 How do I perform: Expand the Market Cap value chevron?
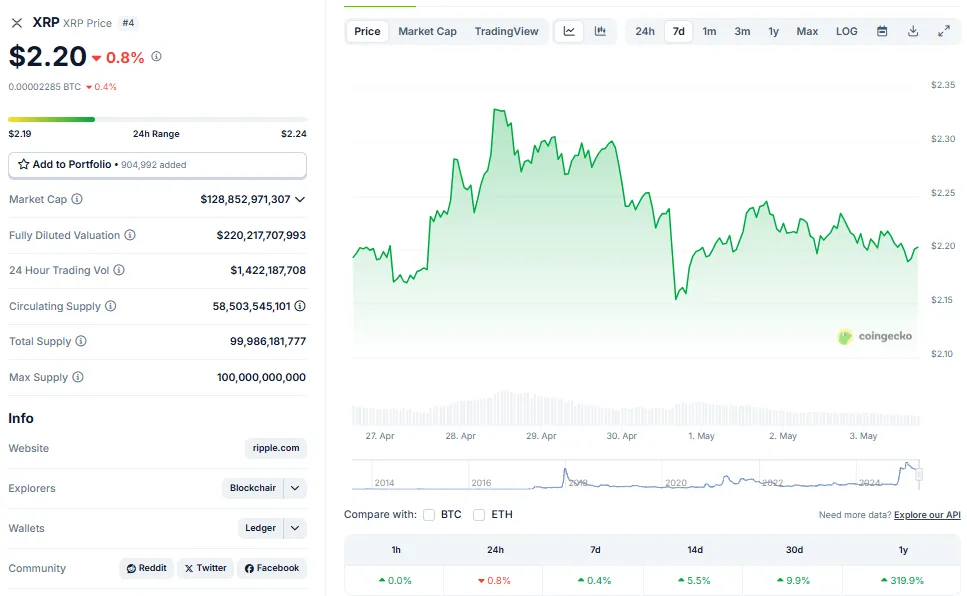[x=300, y=199]
